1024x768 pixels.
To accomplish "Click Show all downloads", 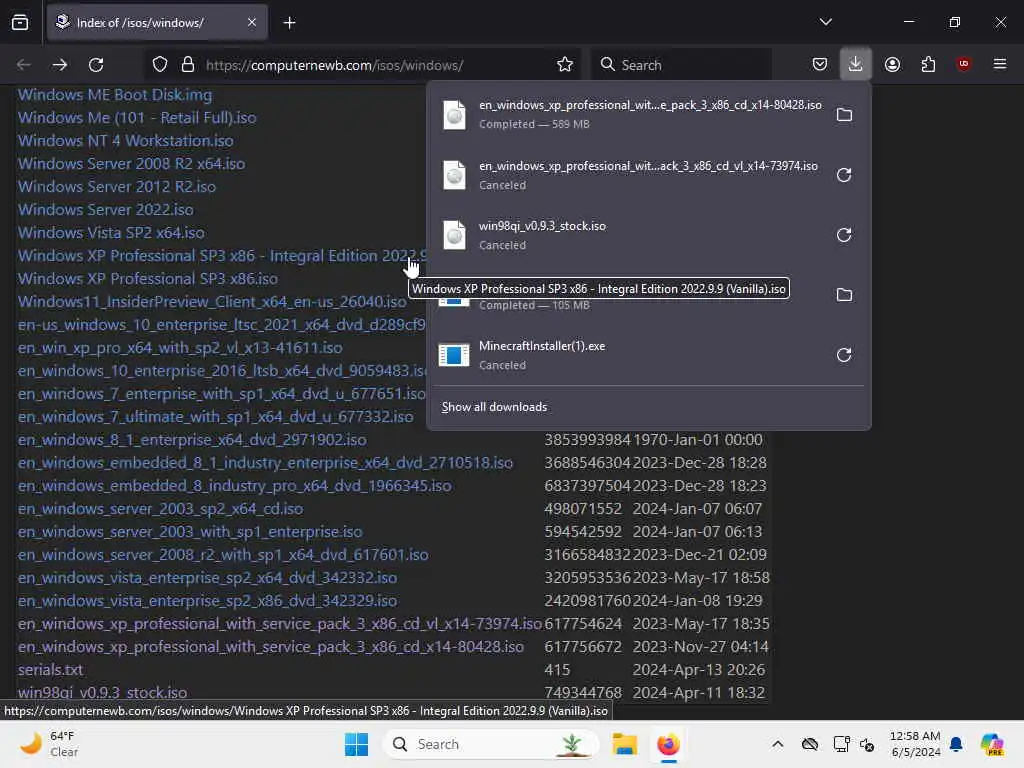I will coord(494,407).
